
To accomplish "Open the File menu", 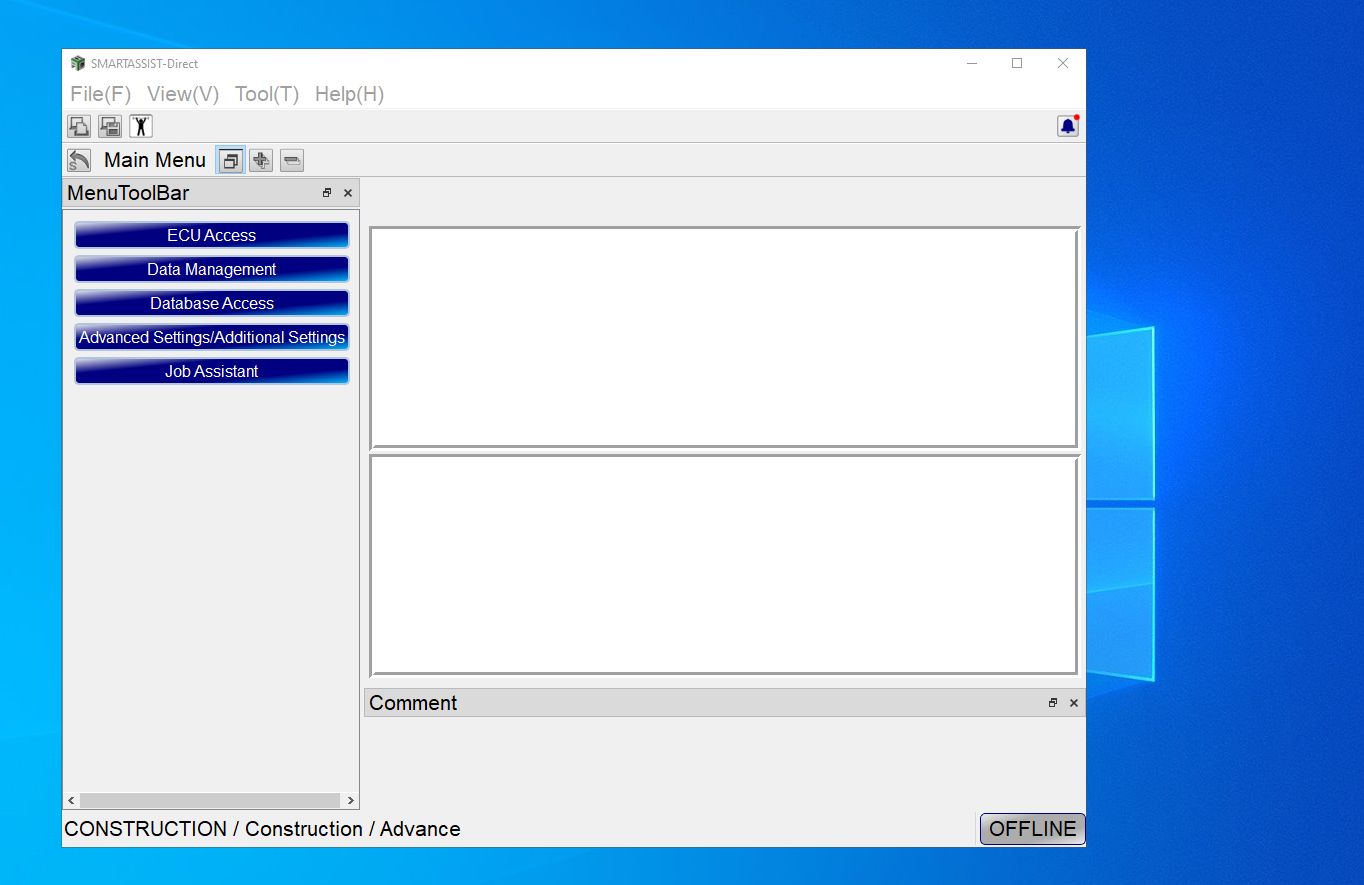I will [x=99, y=94].
